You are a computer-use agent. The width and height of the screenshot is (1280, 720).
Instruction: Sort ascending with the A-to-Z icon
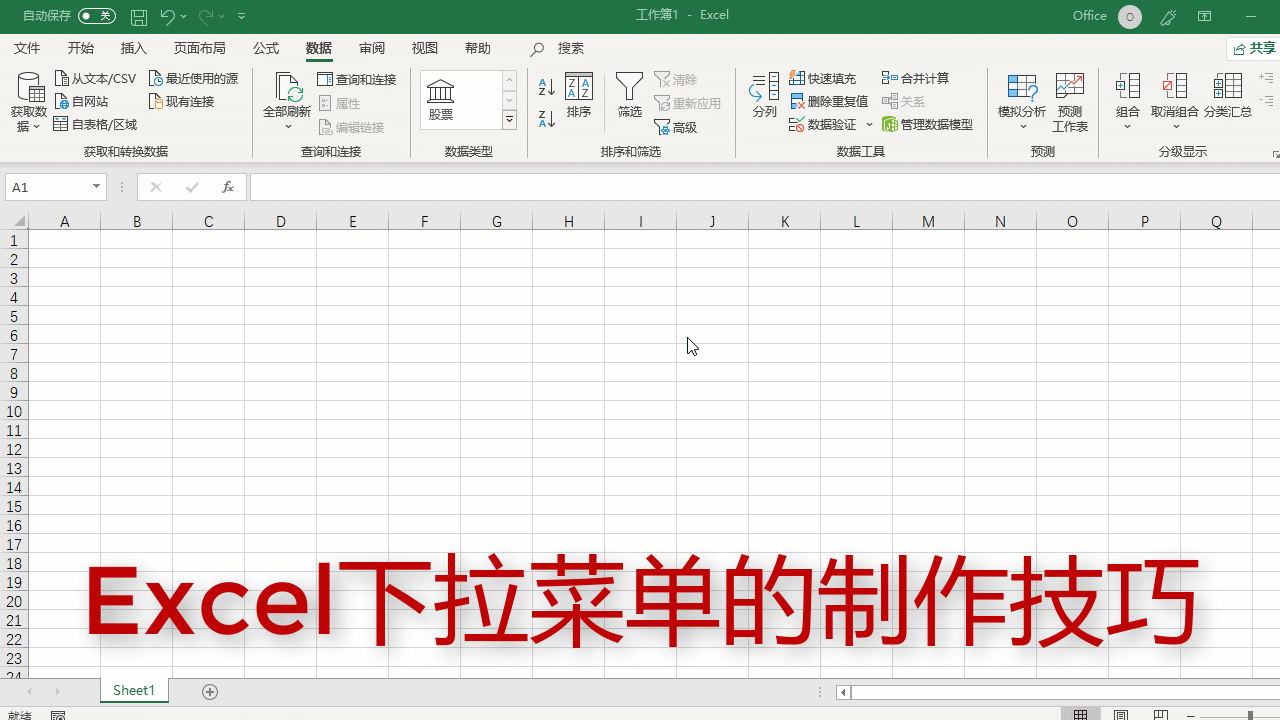547,87
